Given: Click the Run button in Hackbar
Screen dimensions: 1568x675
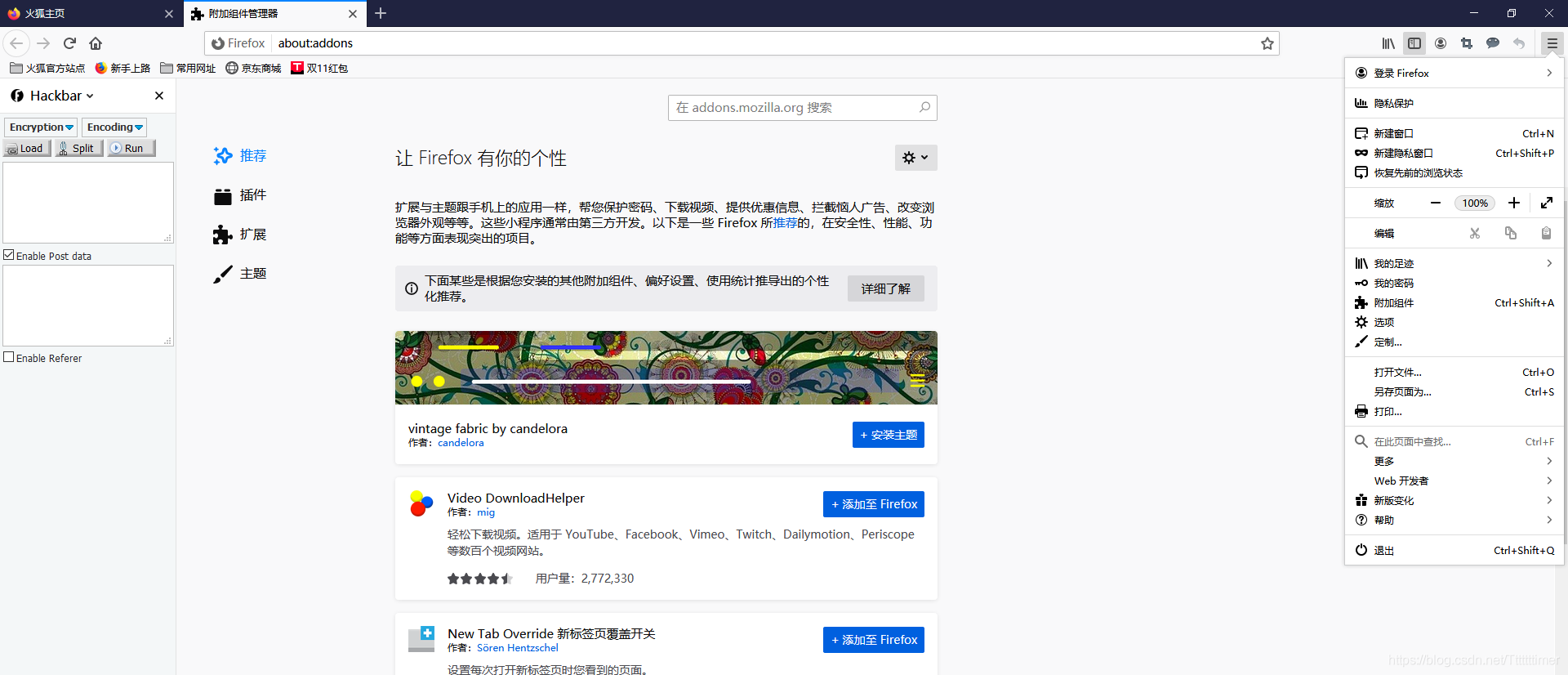Looking at the screenshot, I should pos(131,148).
